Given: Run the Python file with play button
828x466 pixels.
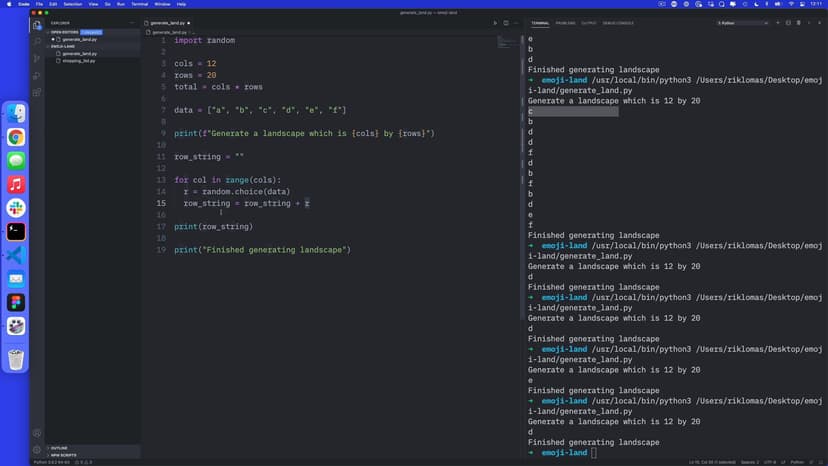Looking at the screenshot, I should (x=494, y=22).
